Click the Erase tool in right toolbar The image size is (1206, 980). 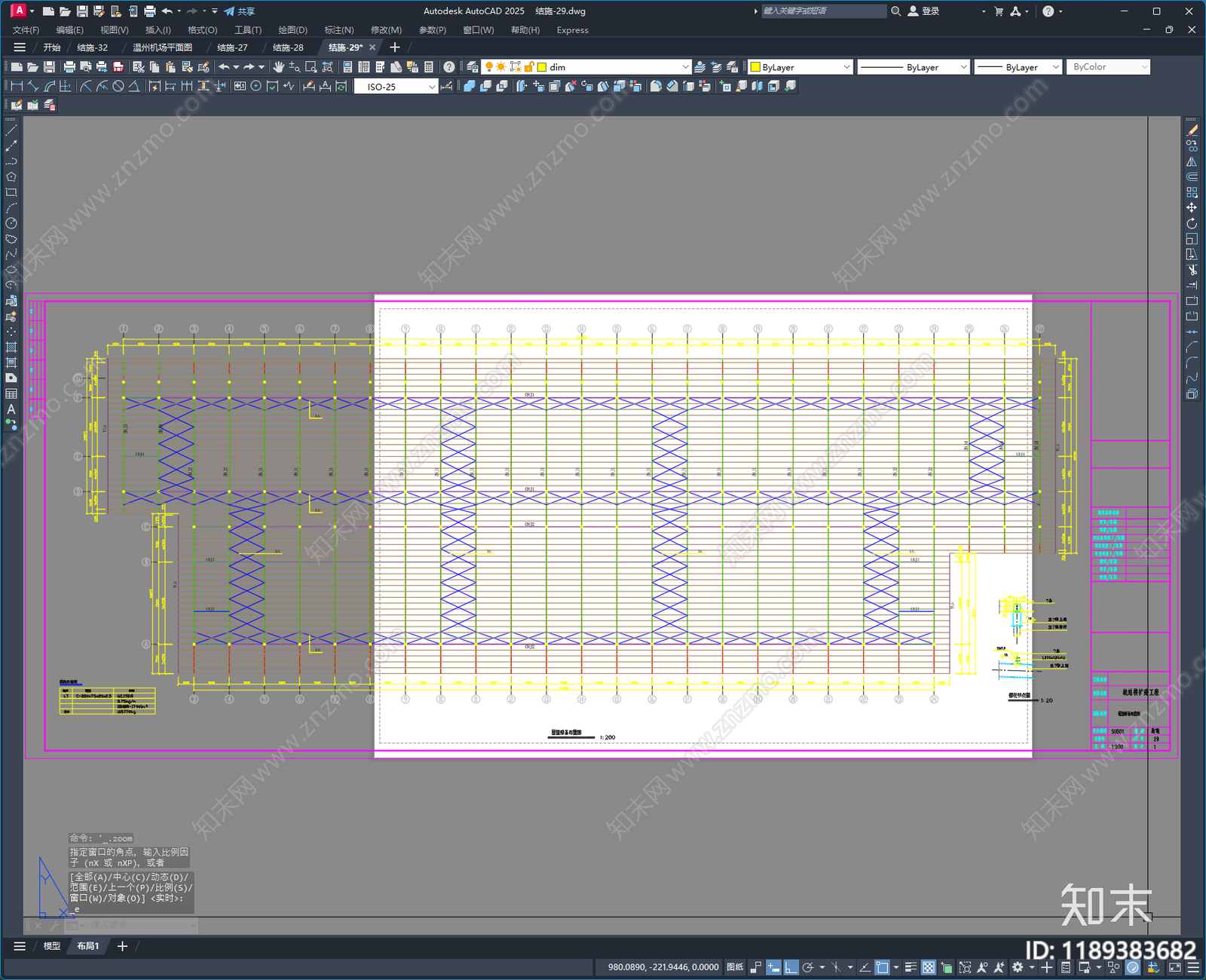click(1192, 130)
